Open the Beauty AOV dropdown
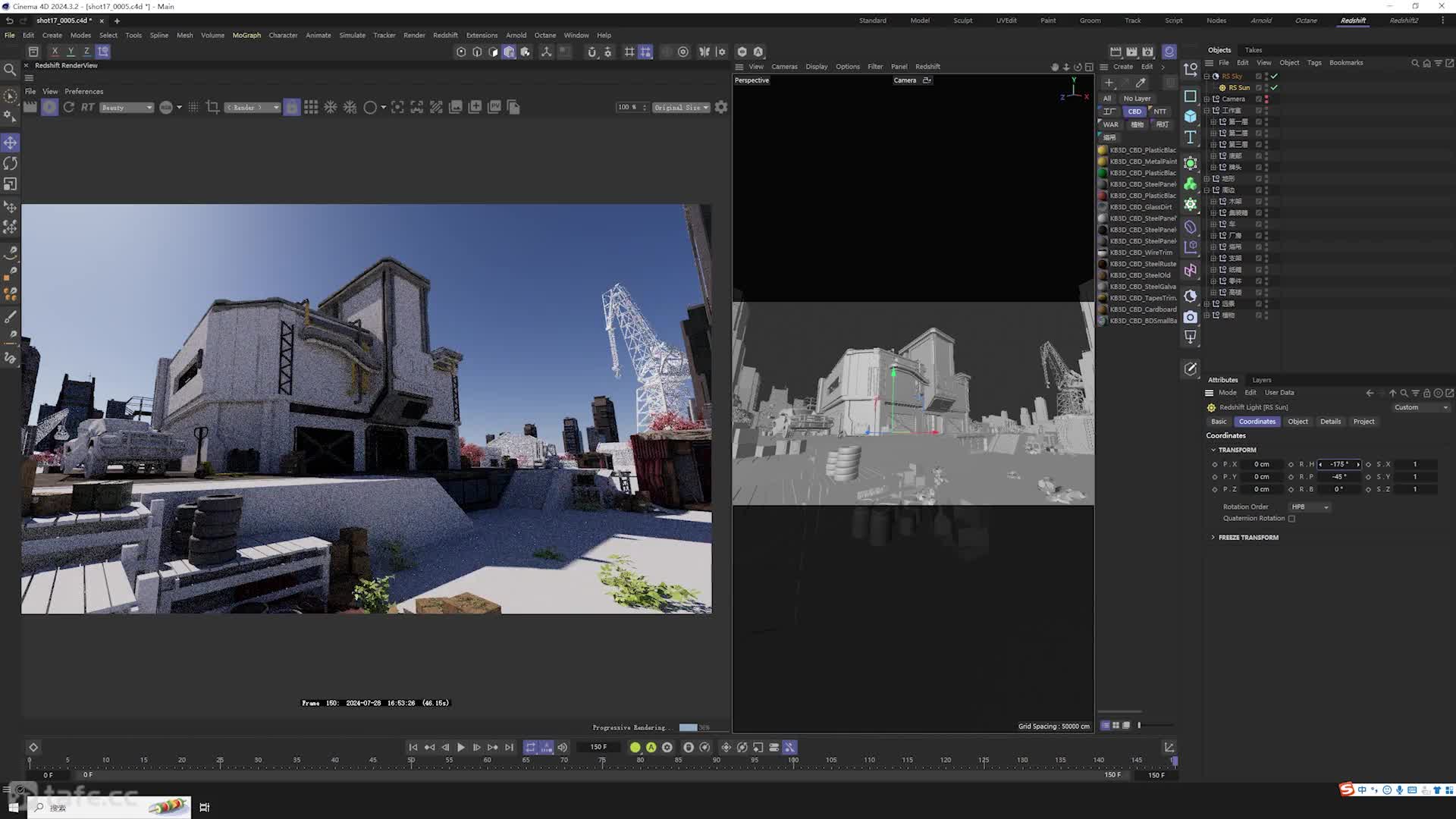 (127, 108)
